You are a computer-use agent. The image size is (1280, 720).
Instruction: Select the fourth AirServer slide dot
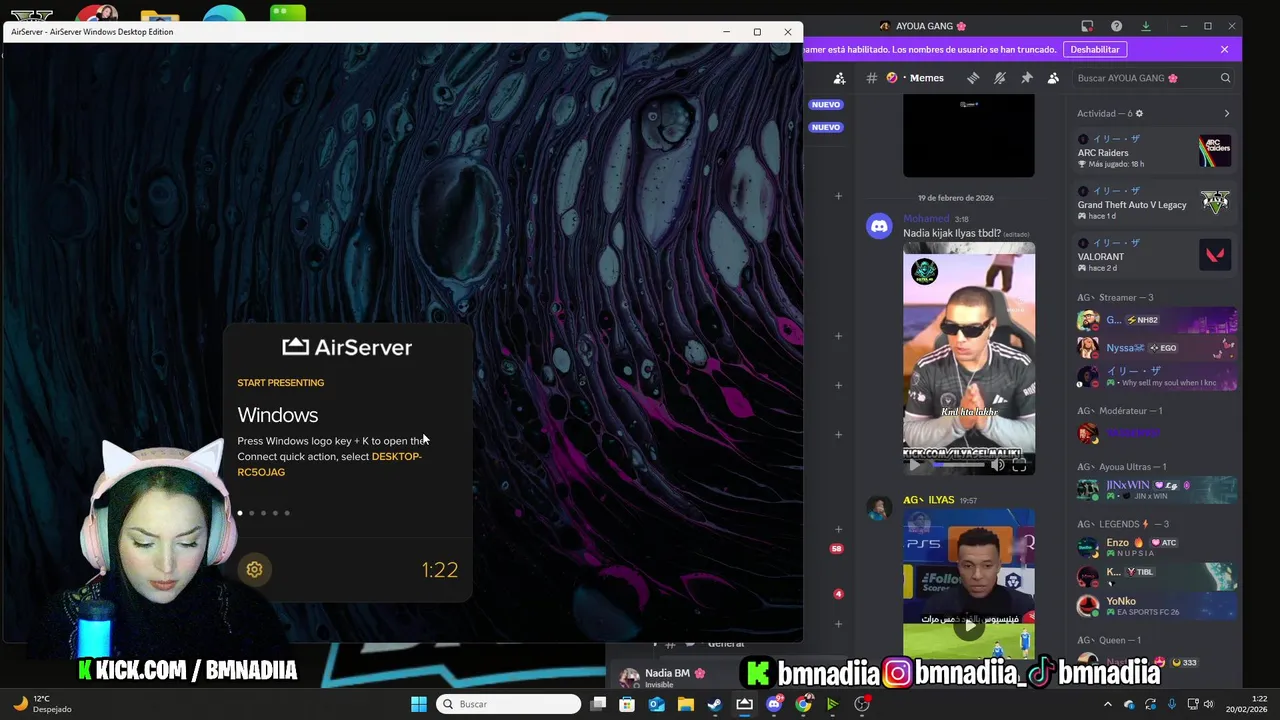click(x=275, y=513)
